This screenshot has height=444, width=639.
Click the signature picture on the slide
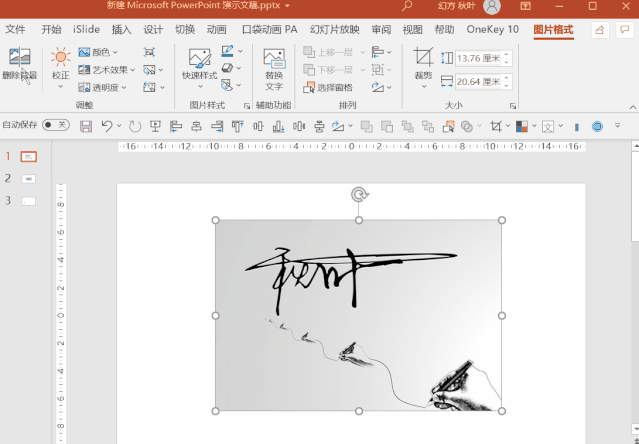coord(358,314)
